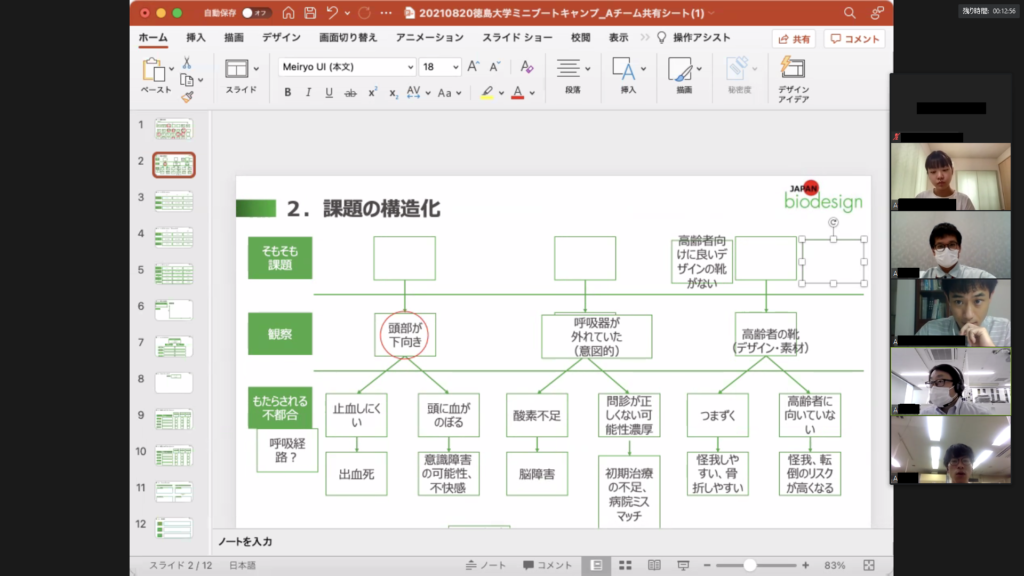Apply subscript formatting
1024x576 pixels.
pos(392,93)
